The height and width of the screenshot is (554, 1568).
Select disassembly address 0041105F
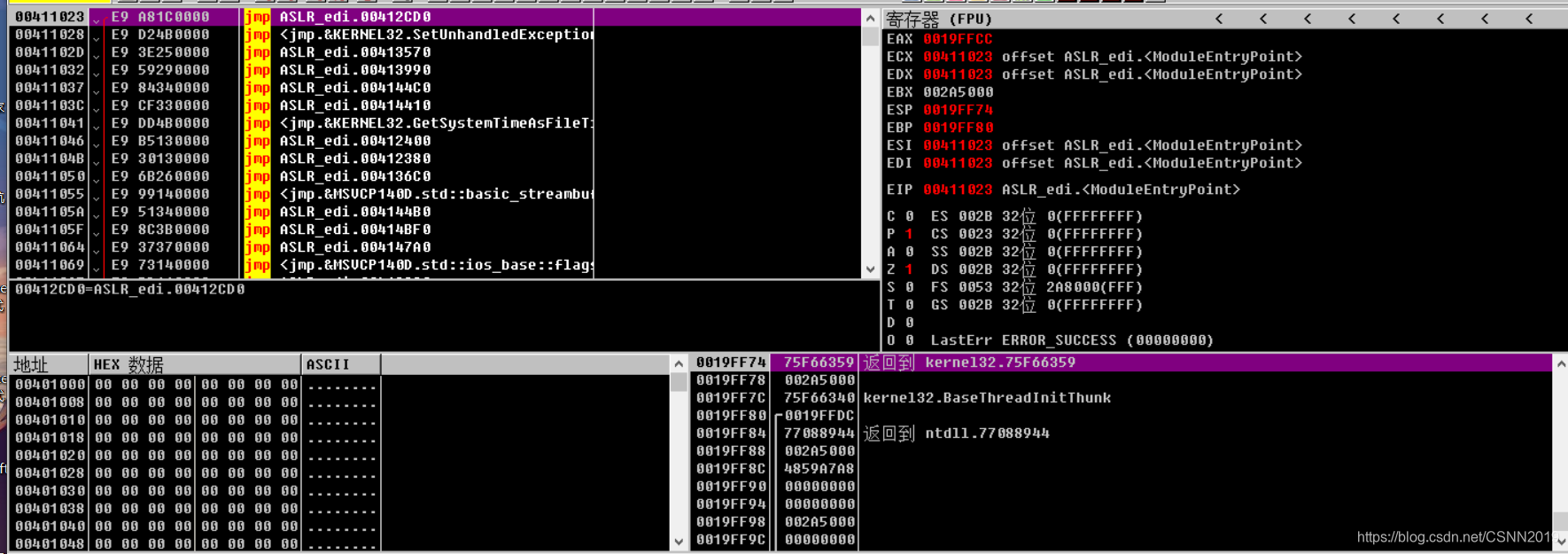pos(50,230)
